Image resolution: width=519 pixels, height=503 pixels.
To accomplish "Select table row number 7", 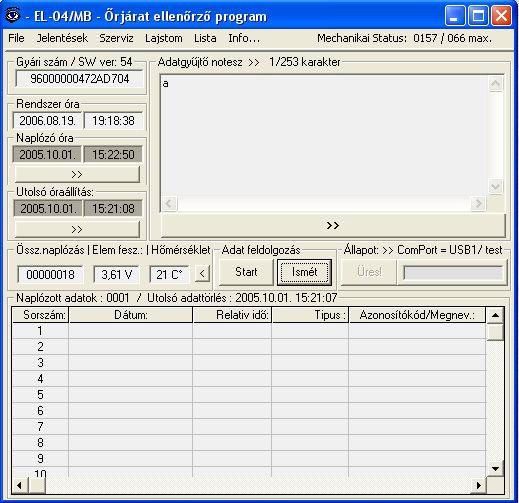I will [249, 427].
